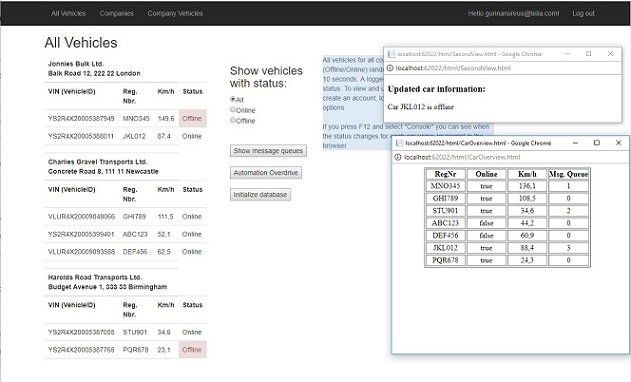Click the SecondView window address bar URL
Screen dimensions: 631x382
coord(453,68)
